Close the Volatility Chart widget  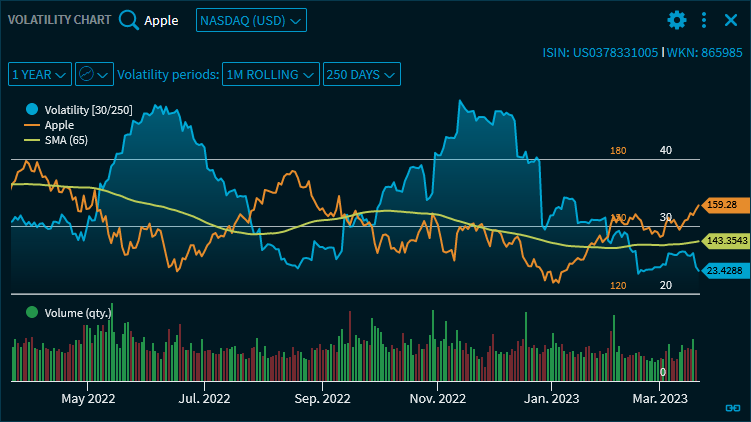731,20
